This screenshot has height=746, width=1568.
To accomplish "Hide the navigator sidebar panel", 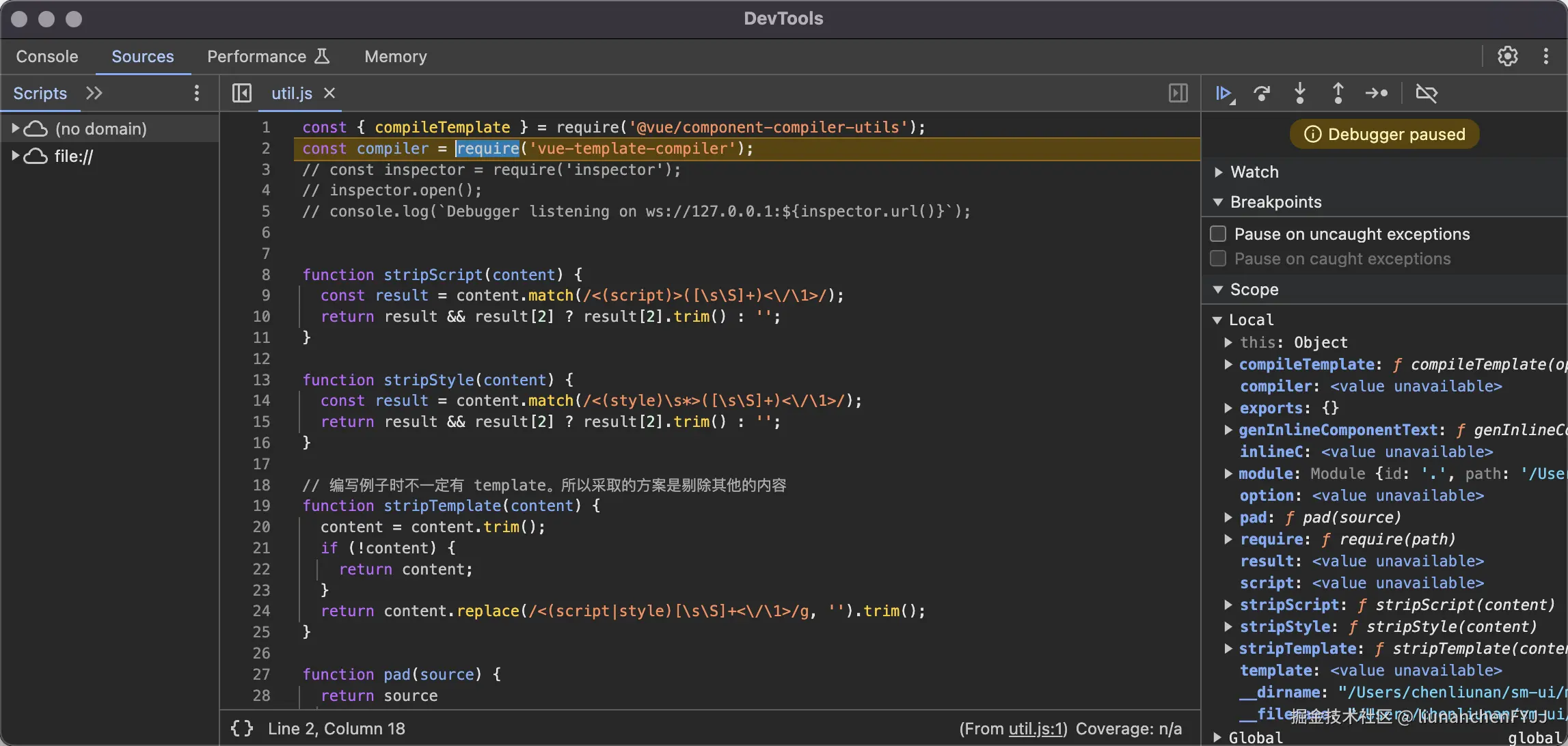I will [241, 93].
